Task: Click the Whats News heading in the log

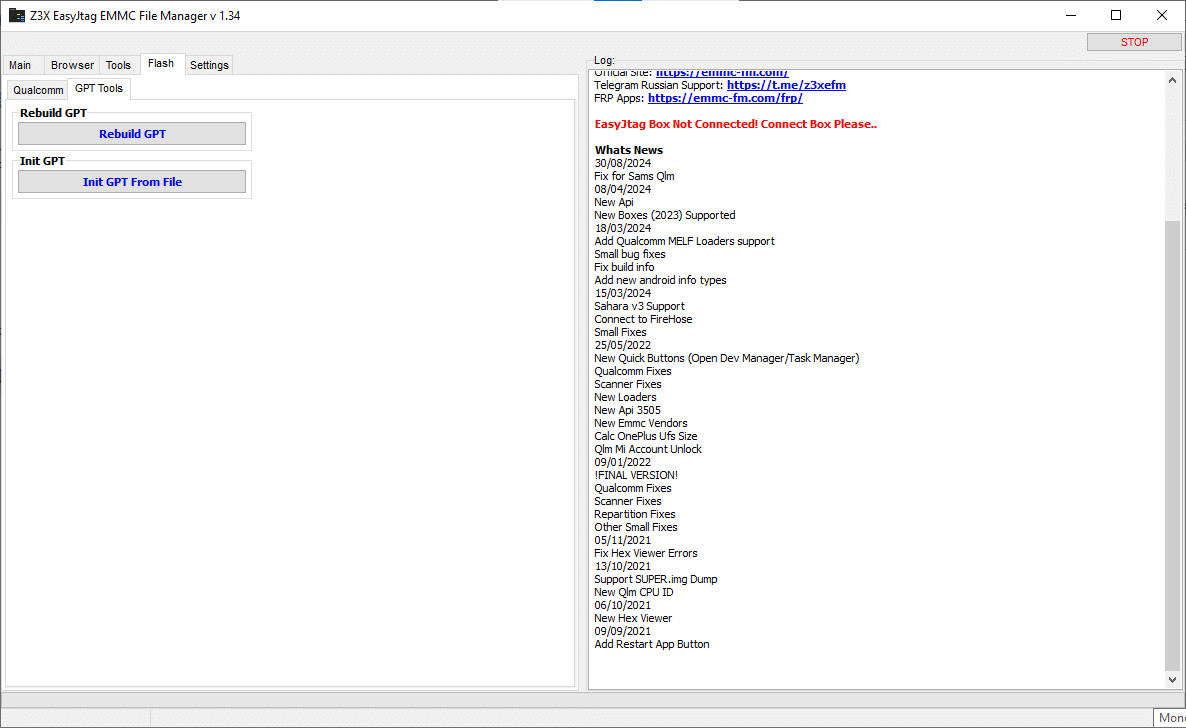Action: coord(629,150)
